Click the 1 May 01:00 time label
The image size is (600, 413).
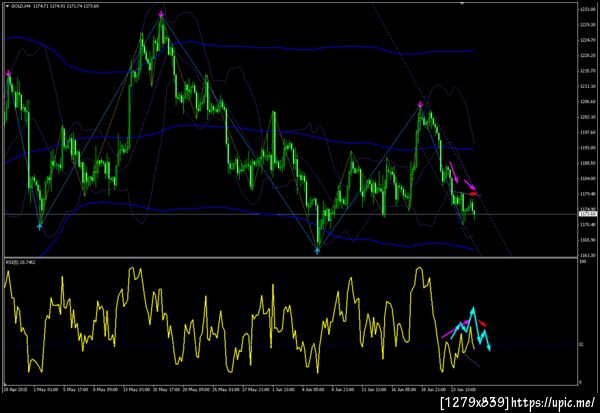pos(46,390)
